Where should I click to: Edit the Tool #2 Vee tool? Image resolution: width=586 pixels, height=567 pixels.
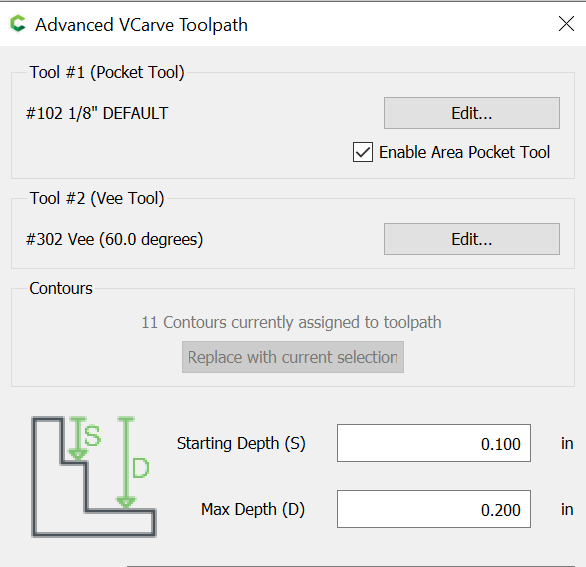[472, 239]
